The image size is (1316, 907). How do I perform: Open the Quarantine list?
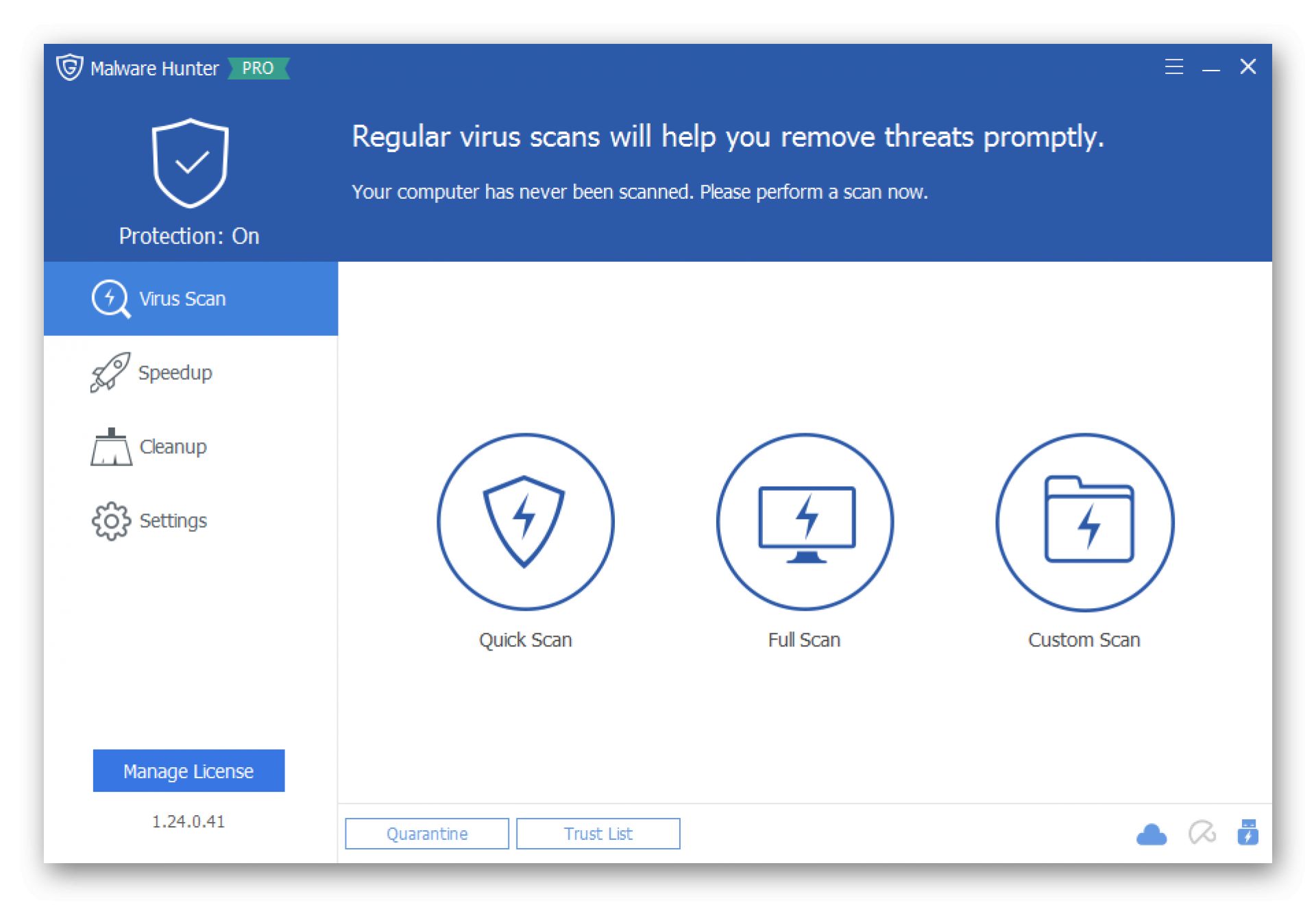point(427,834)
